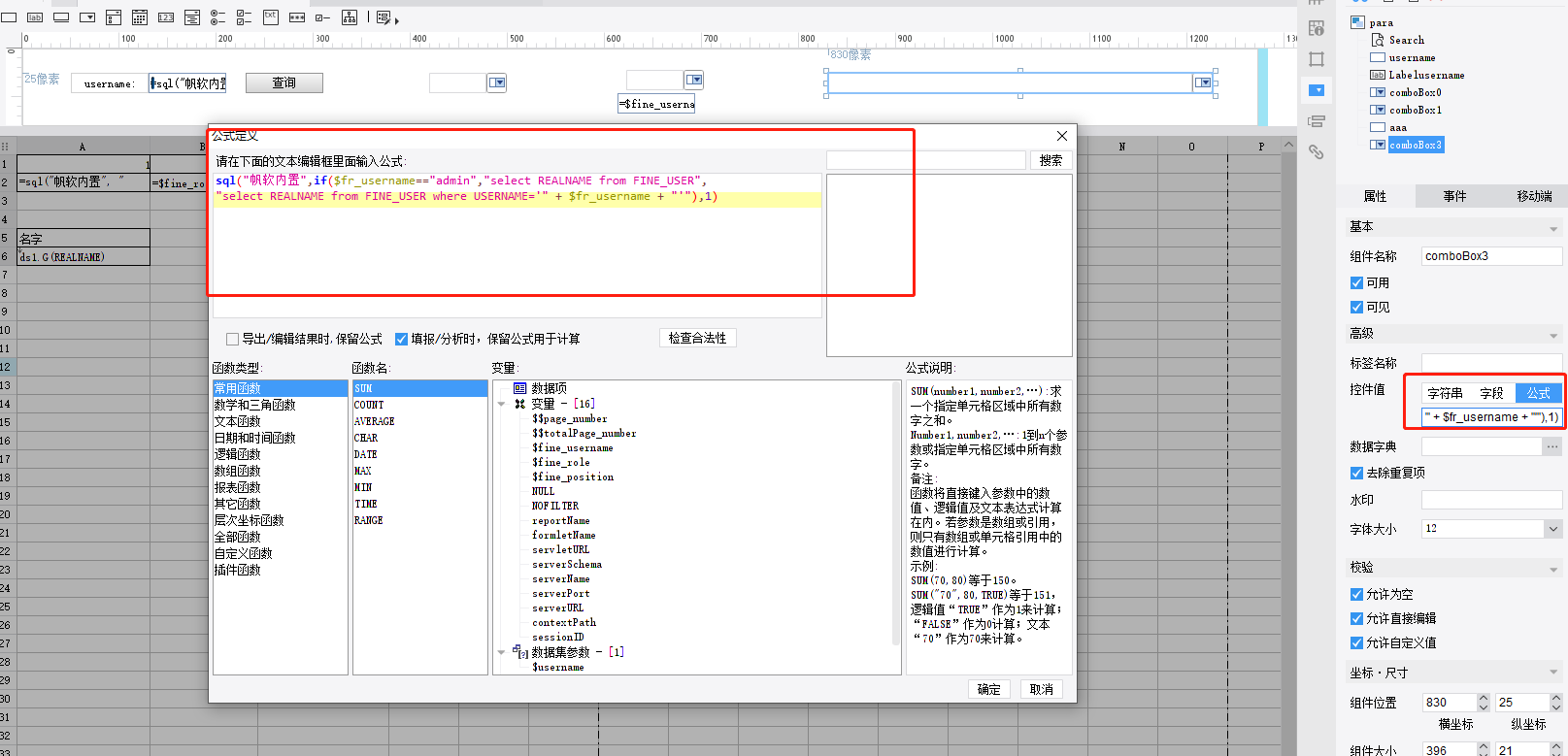The width and height of the screenshot is (1568, 756).
Task: Select the $fine_username variable
Action: pyautogui.click(x=572, y=447)
